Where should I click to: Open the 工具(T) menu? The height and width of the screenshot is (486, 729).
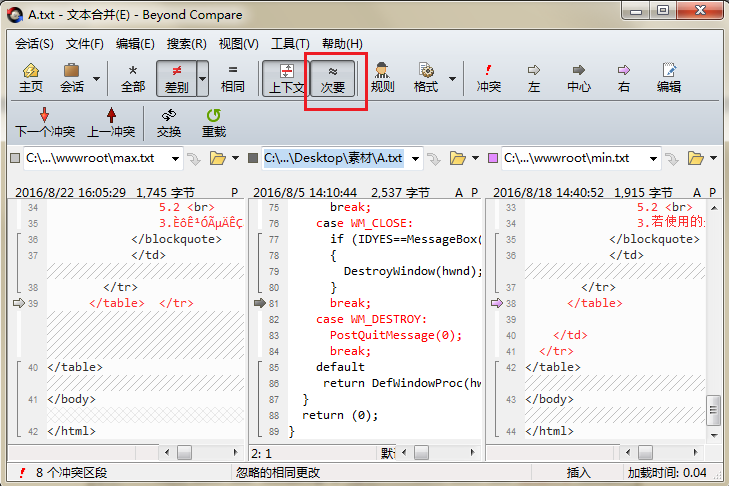pos(290,44)
